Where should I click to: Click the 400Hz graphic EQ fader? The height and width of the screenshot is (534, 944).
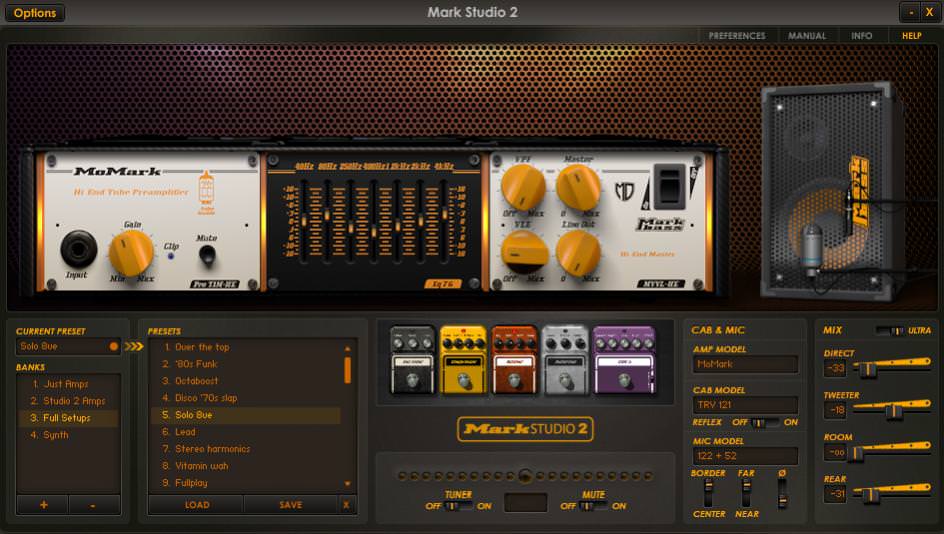pyautogui.click(x=374, y=231)
